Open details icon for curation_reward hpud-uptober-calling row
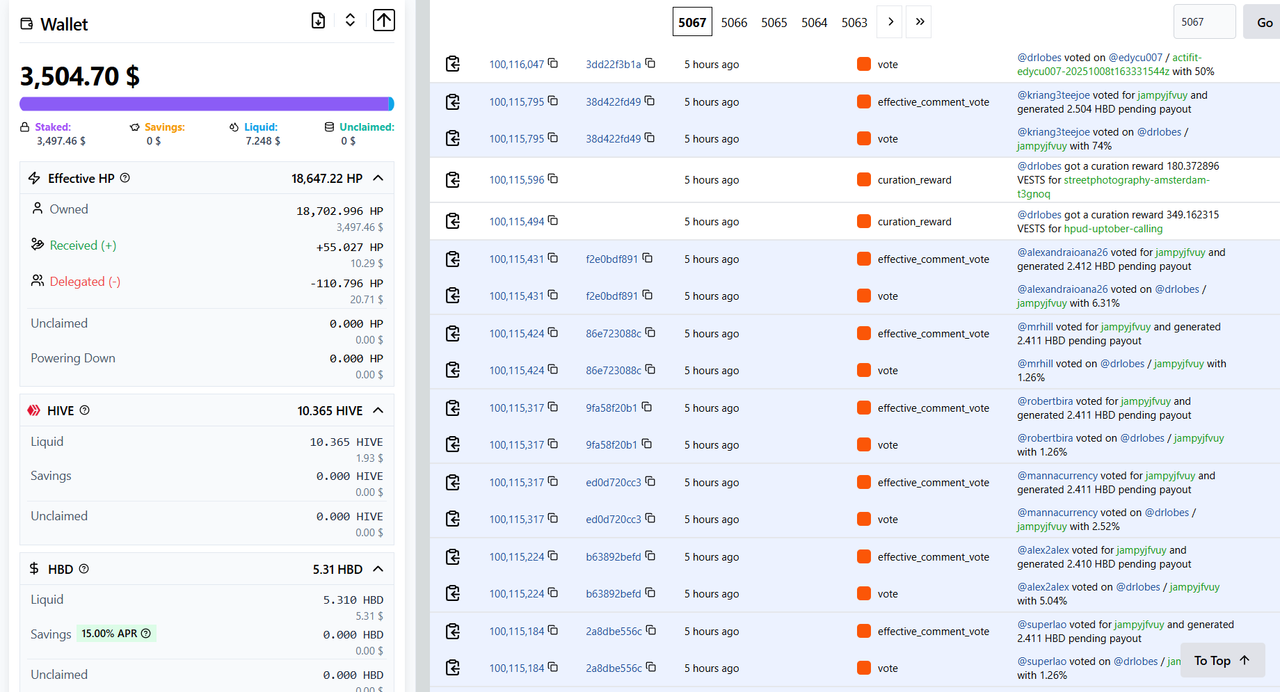Screen dimensions: 1280x692 (453, 222)
